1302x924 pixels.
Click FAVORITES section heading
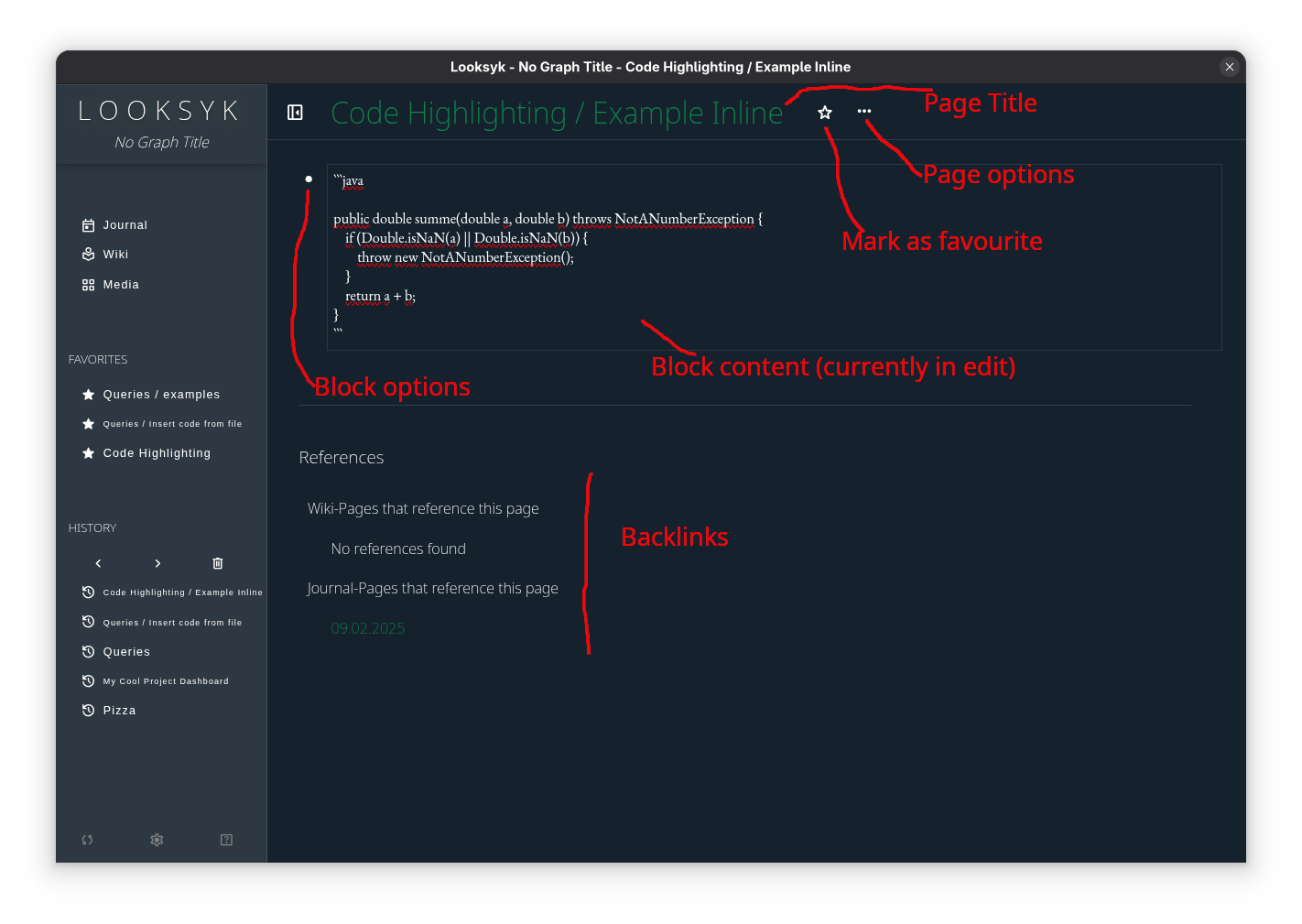(98, 360)
